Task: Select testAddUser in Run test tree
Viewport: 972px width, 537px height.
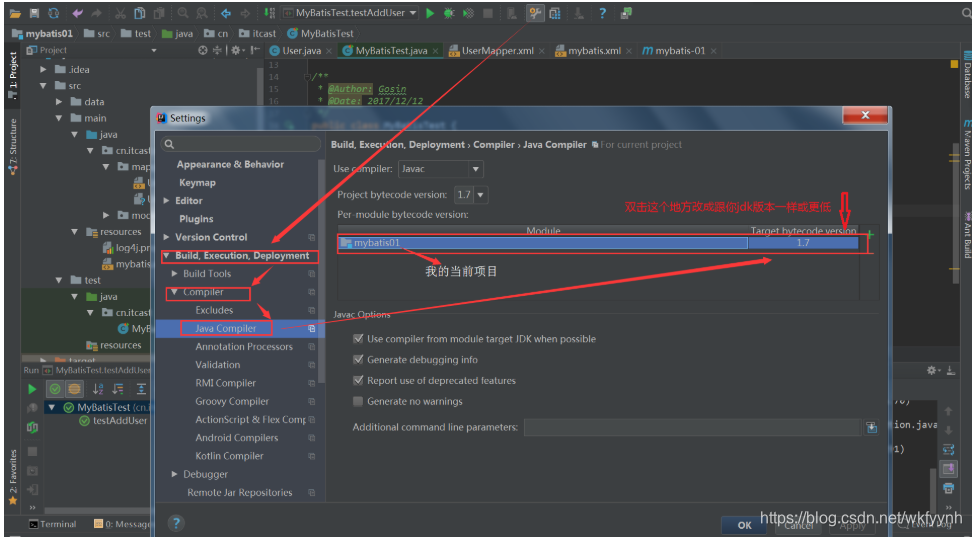Action: click(x=113, y=420)
